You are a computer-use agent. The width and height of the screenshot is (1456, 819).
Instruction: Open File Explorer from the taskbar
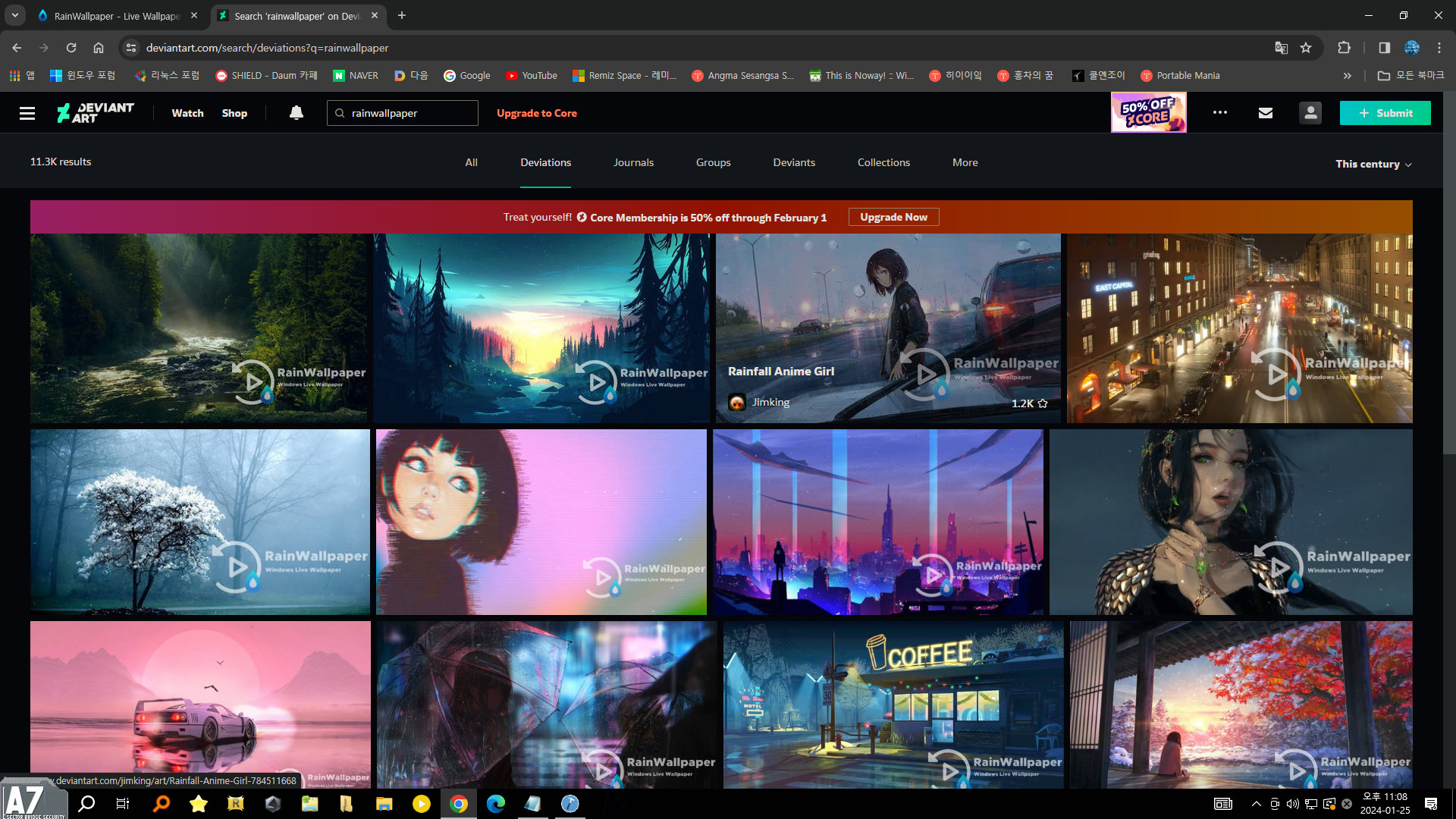[384, 804]
